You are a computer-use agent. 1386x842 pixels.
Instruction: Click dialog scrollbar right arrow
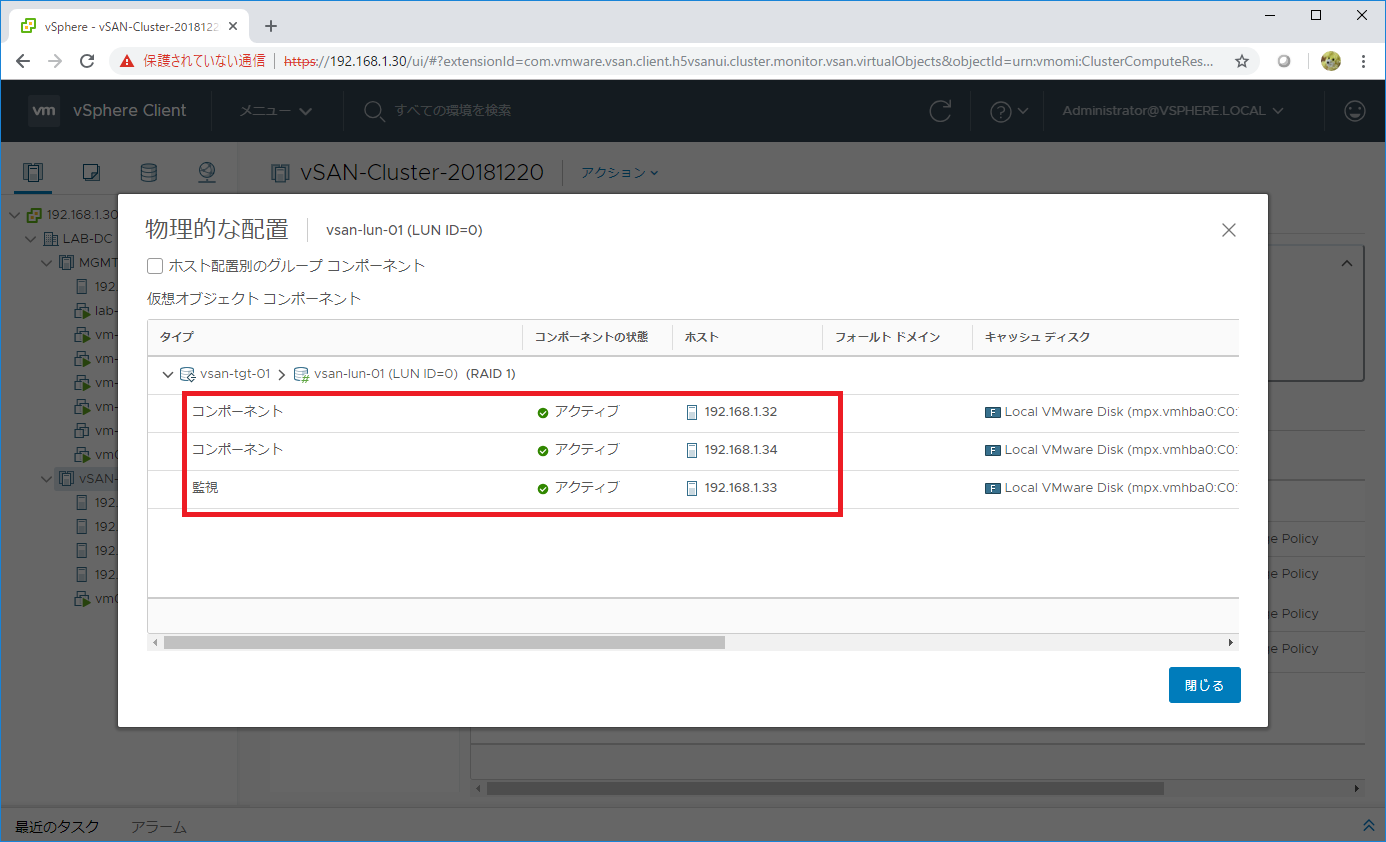(1231, 642)
